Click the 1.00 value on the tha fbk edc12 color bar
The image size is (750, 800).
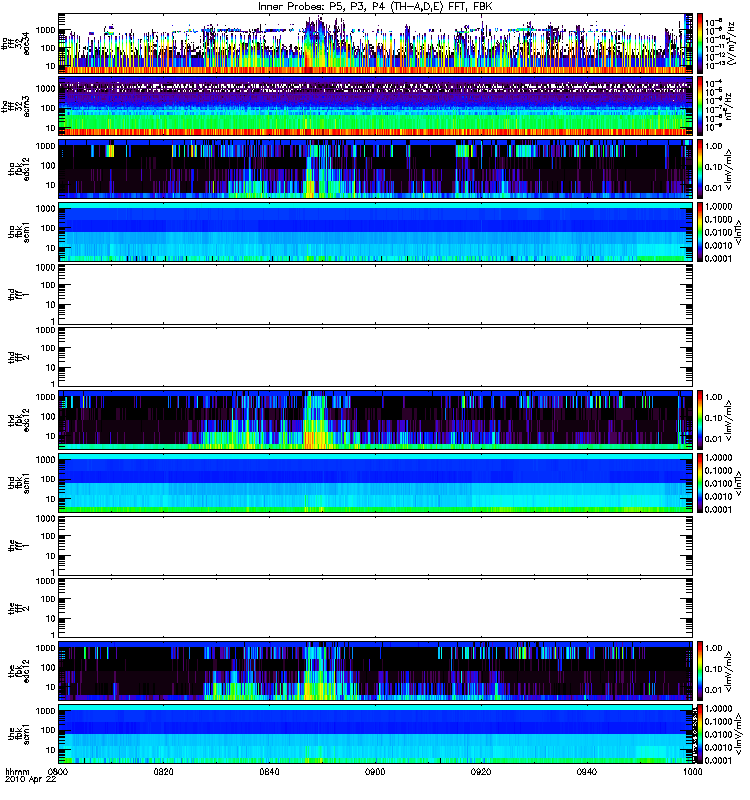(x=714, y=146)
